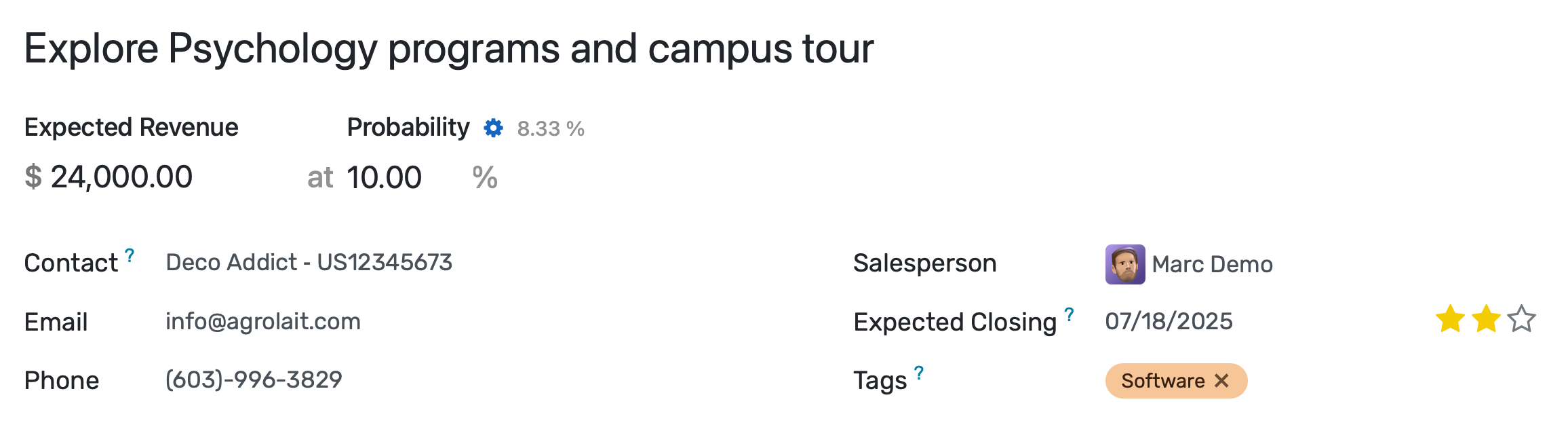Click the Software tag color badge
This screenshot has width=1568, height=425.
tap(1162, 381)
